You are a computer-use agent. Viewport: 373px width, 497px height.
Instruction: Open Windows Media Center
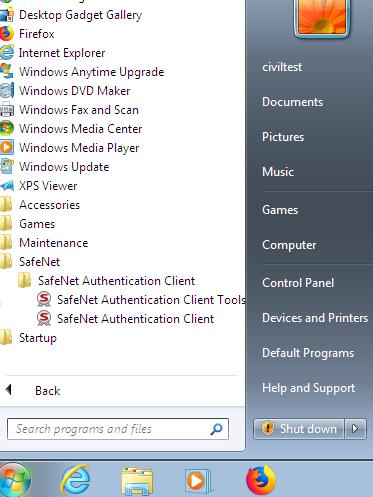pyautogui.click(x=71, y=129)
